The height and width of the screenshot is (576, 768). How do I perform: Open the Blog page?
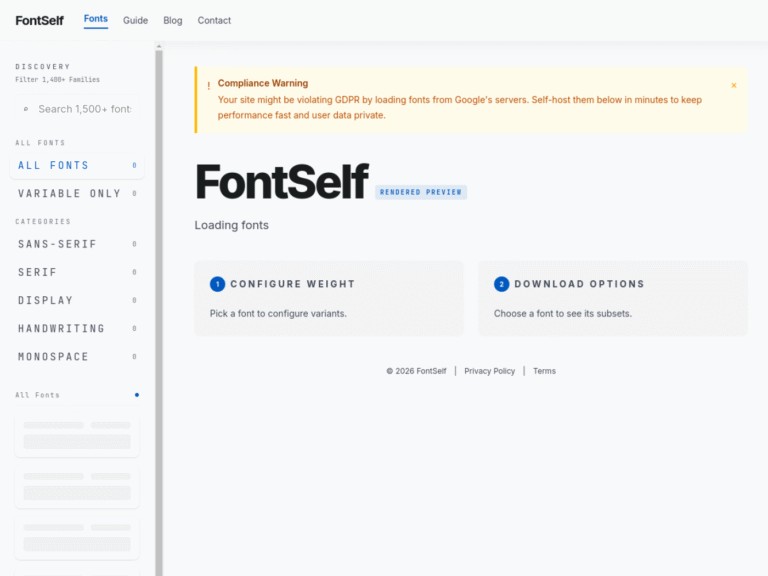click(x=172, y=21)
